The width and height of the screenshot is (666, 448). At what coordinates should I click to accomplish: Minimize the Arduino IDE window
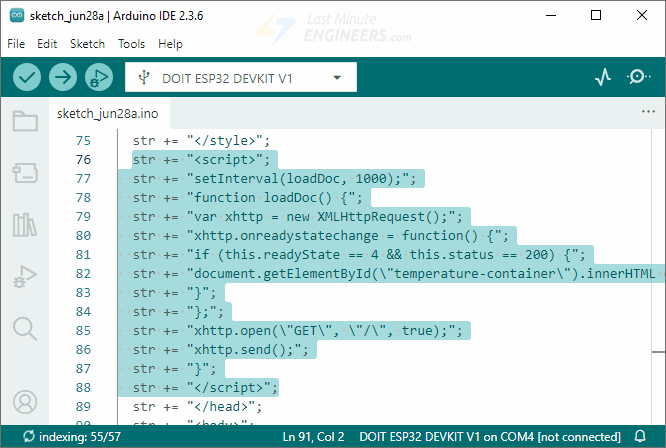point(551,15)
